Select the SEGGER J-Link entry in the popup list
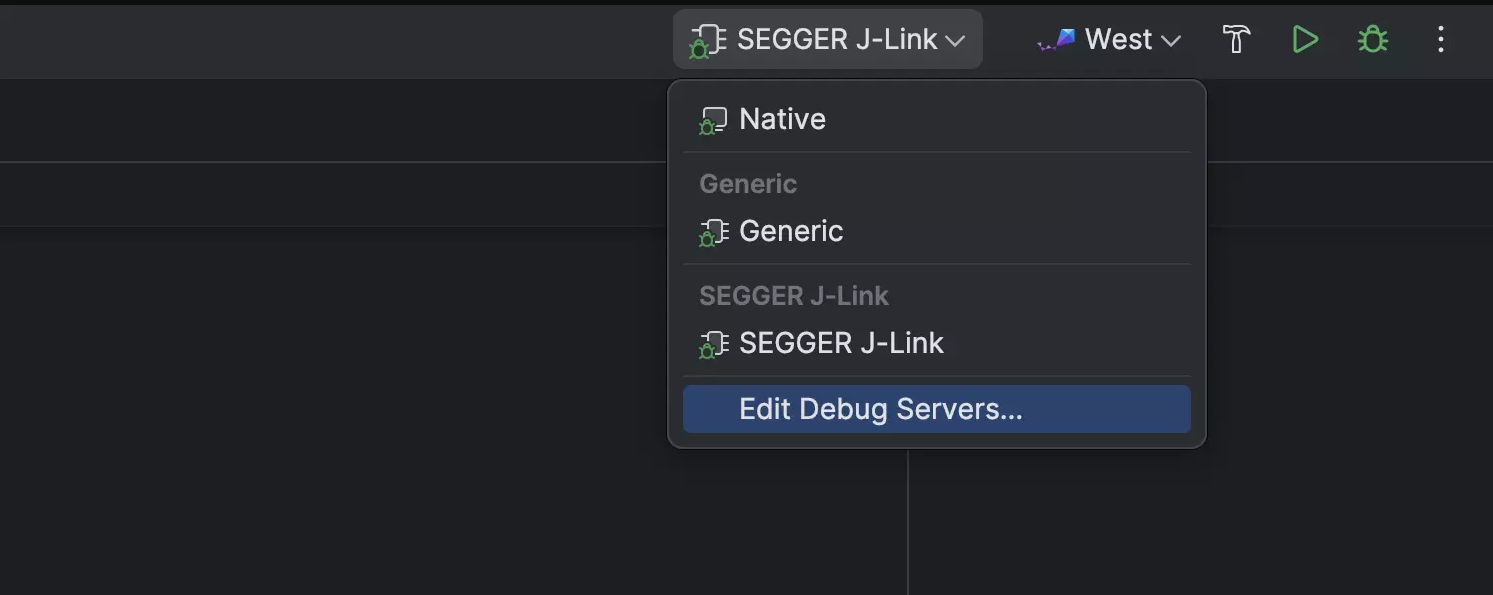Screen dimensions: 1493x595 (936, 344)
